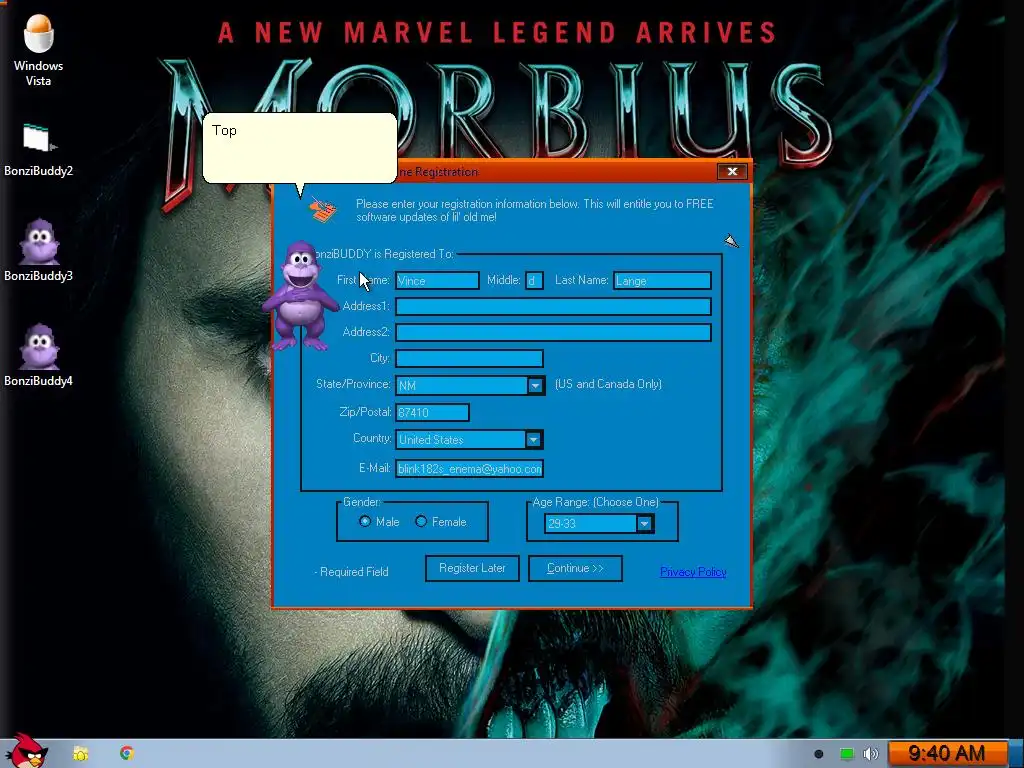Click the Last Name field containing Lange
The height and width of the screenshot is (768, 1024).
pos(662,281)
